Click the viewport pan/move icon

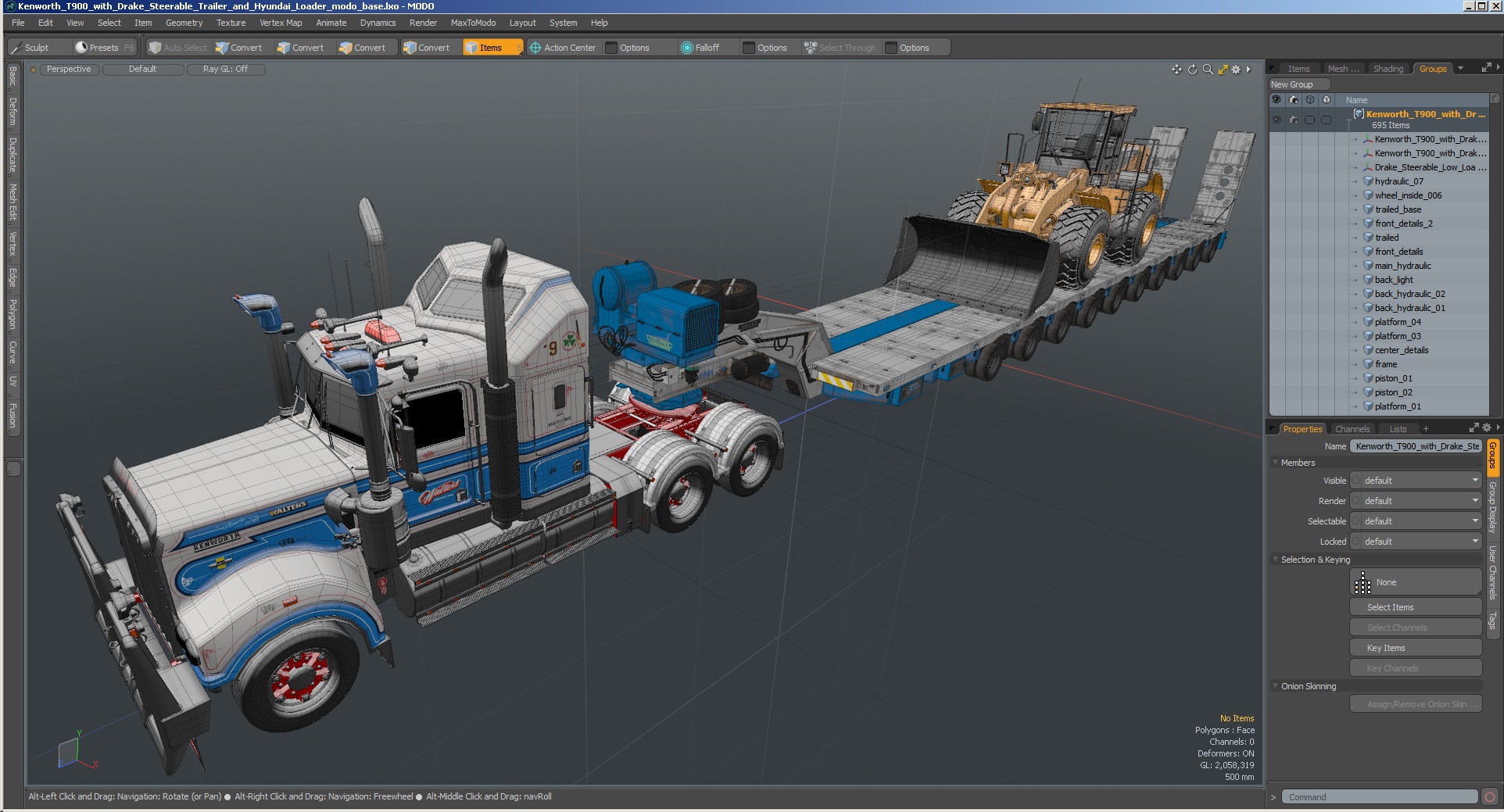[x=1176, y=70]
